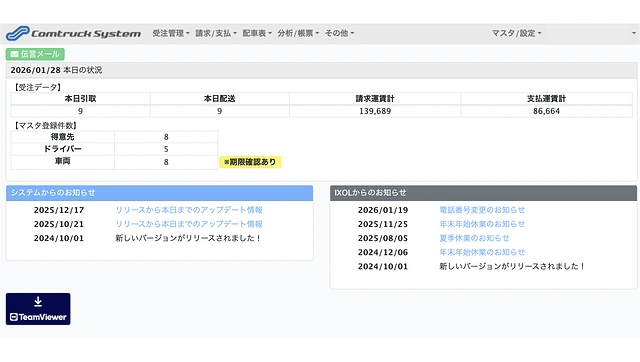Open the 2025/10/21 リリースから本日までのアップデート情報 link
Viewport: 640px width, 362px height.
[x=189, y=224]
